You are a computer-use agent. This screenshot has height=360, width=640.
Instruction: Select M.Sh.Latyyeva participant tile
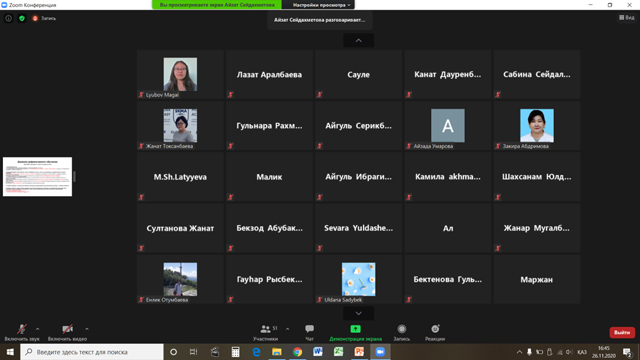[x=180, y=177]
